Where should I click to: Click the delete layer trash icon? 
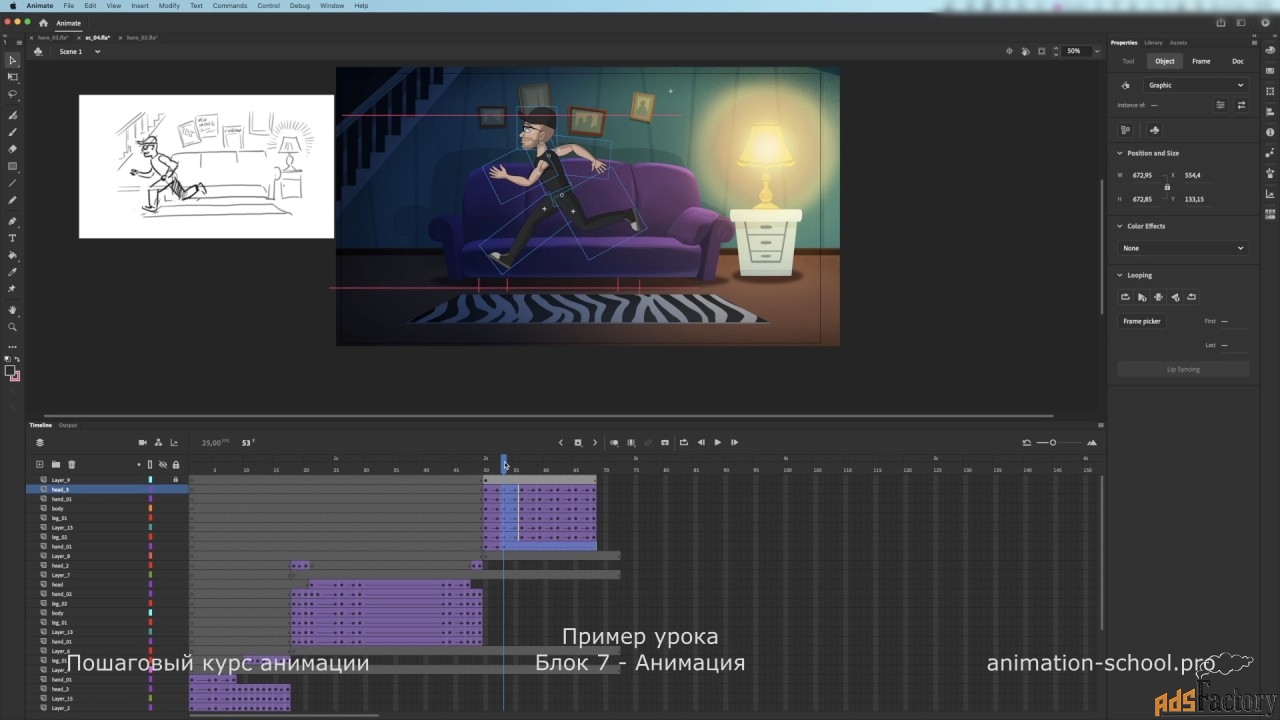pyautogui.click(x=72, y=464)
